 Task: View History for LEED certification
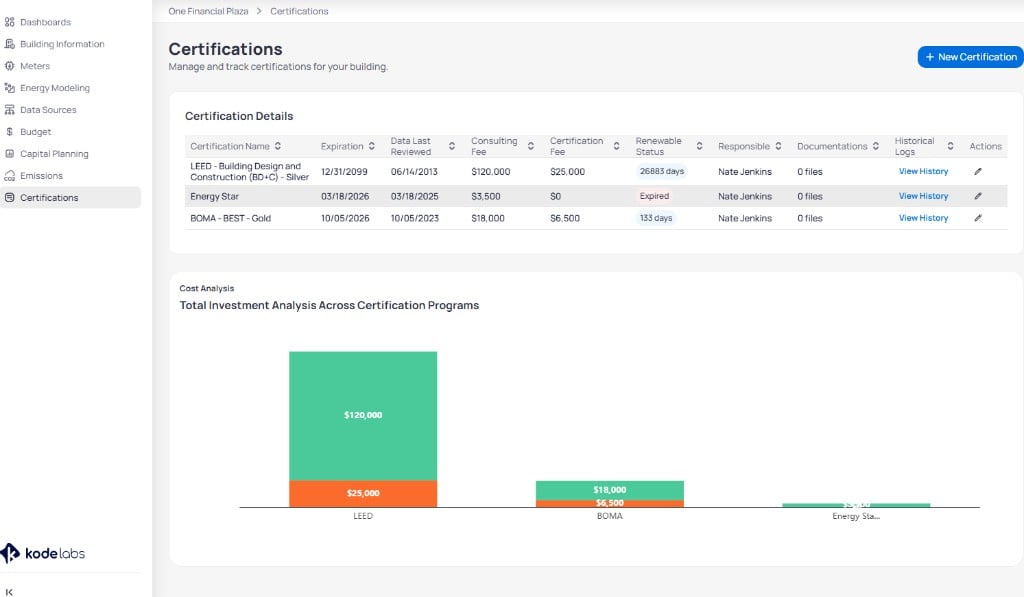click(923, 171)
